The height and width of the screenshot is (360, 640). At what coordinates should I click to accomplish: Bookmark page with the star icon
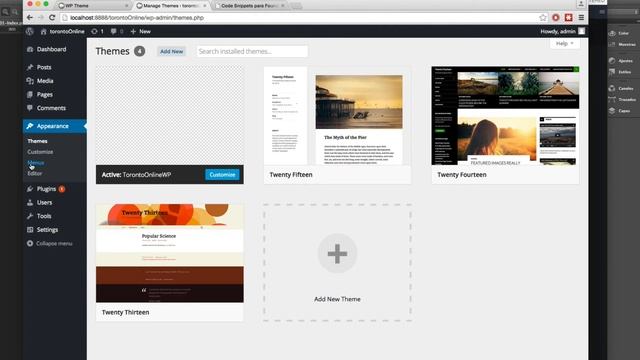pyautogui.click(x=542, y=18)
